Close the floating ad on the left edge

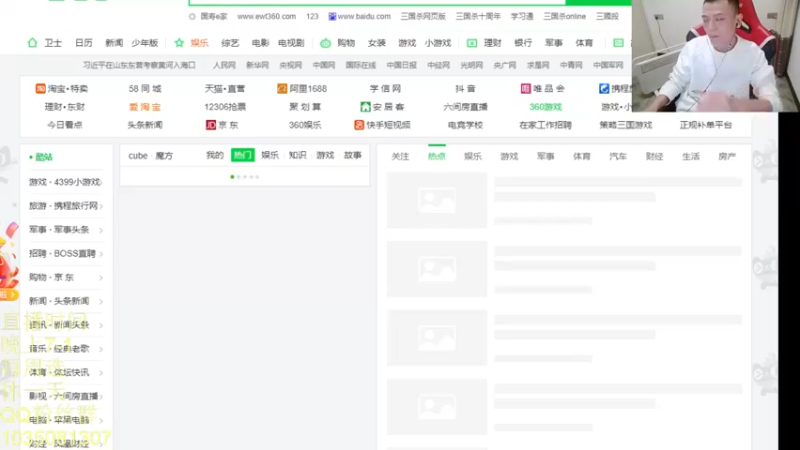click(14, 205)
